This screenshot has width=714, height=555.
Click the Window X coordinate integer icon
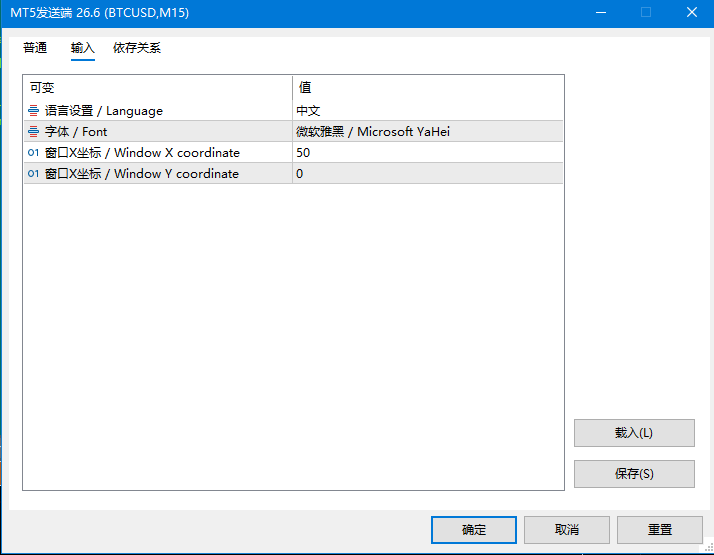click(x=33, y=153)
